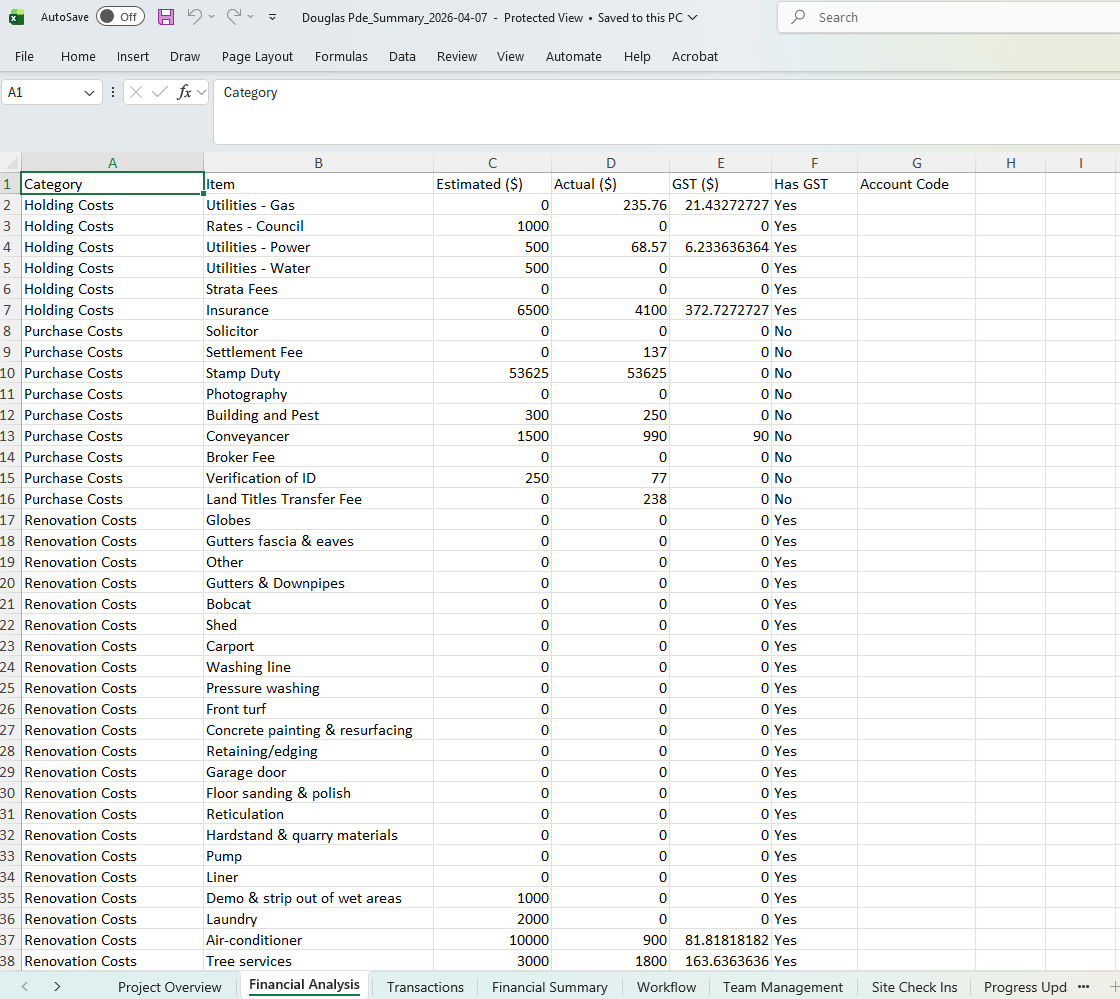The height and width of the screenshot is (999, 1120).
Task: Click the Account Code header cell
Action: 916,184
